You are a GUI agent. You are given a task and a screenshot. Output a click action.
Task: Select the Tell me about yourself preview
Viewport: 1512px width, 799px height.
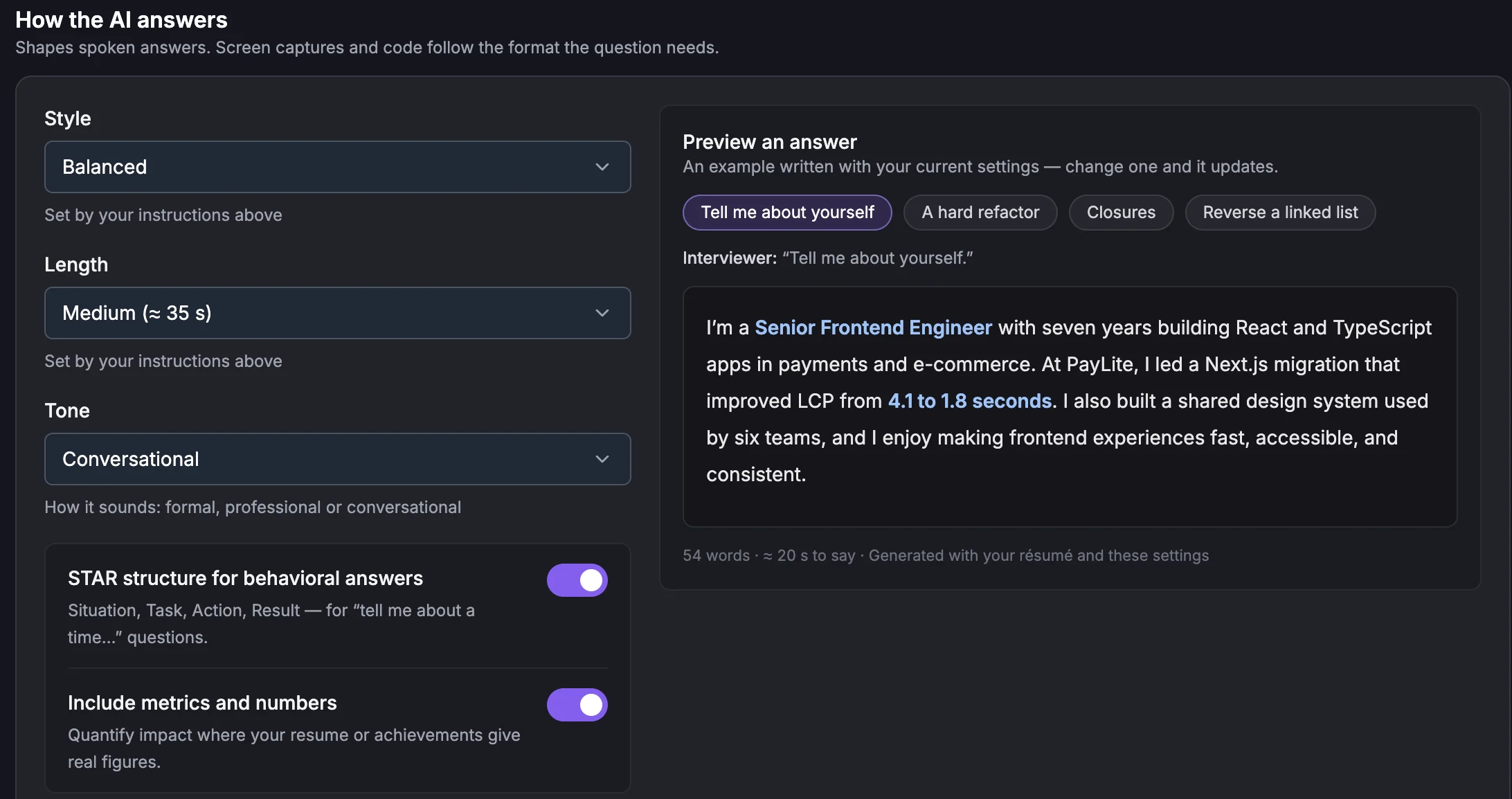787,213
